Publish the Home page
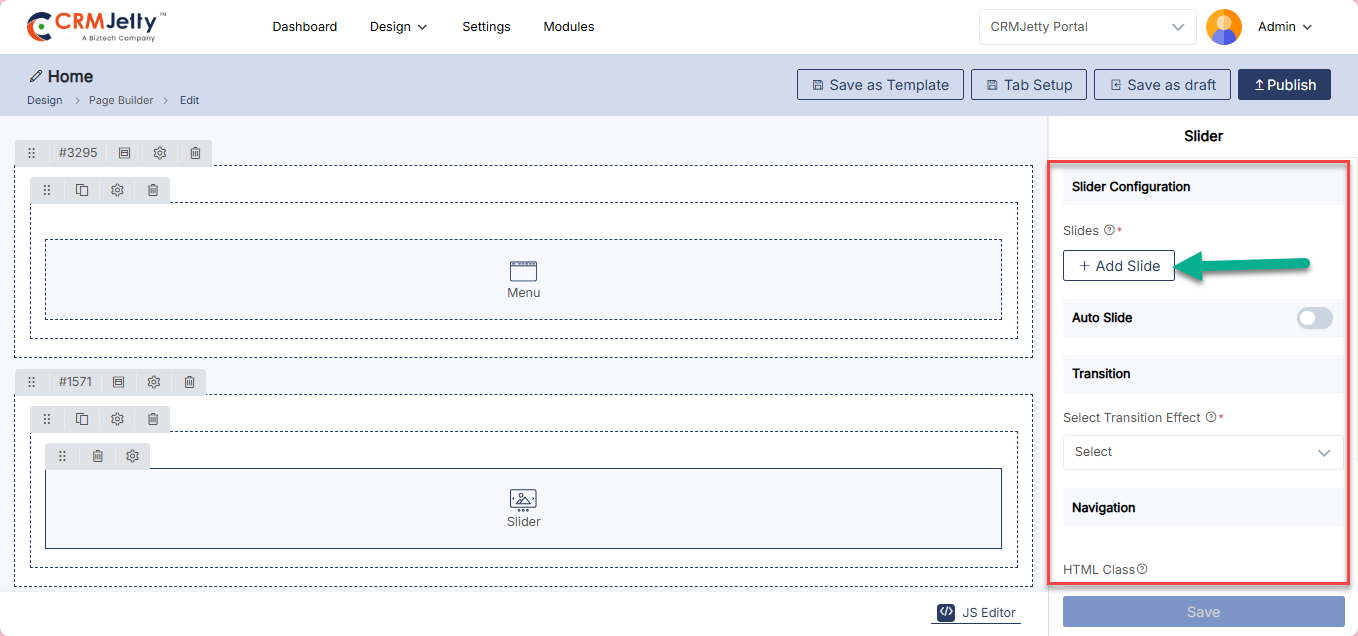 [x=1284, y=85]
